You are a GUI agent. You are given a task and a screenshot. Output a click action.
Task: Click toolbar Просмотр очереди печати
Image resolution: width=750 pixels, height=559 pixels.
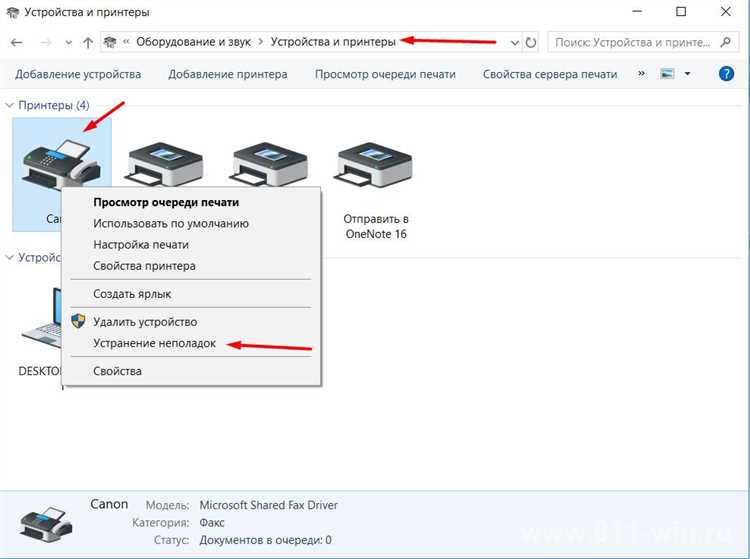pos(385,74)
